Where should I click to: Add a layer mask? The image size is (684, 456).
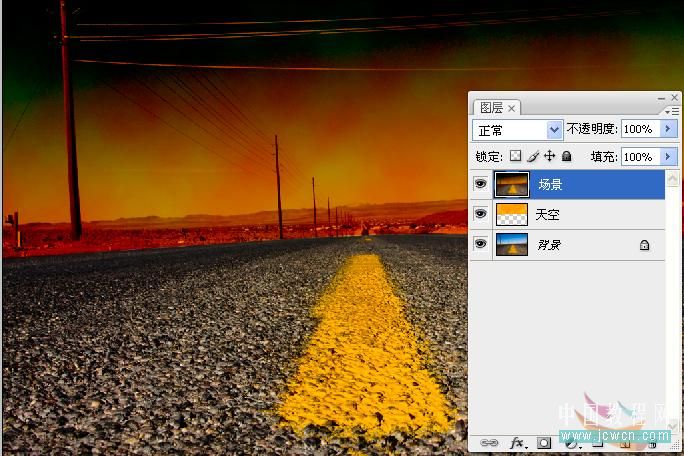click(x=544, y=443)
